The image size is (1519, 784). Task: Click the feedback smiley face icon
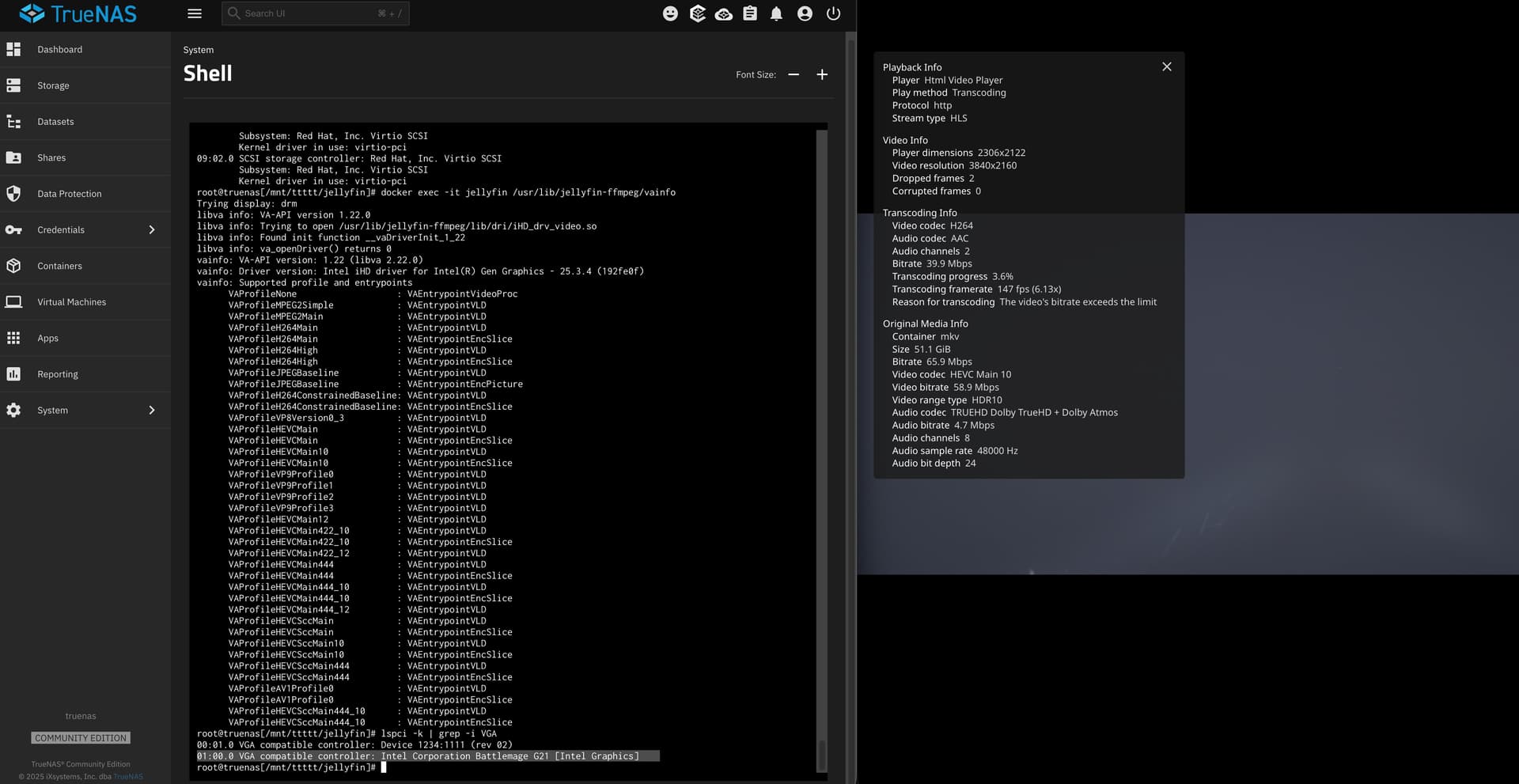click(670, 13)
